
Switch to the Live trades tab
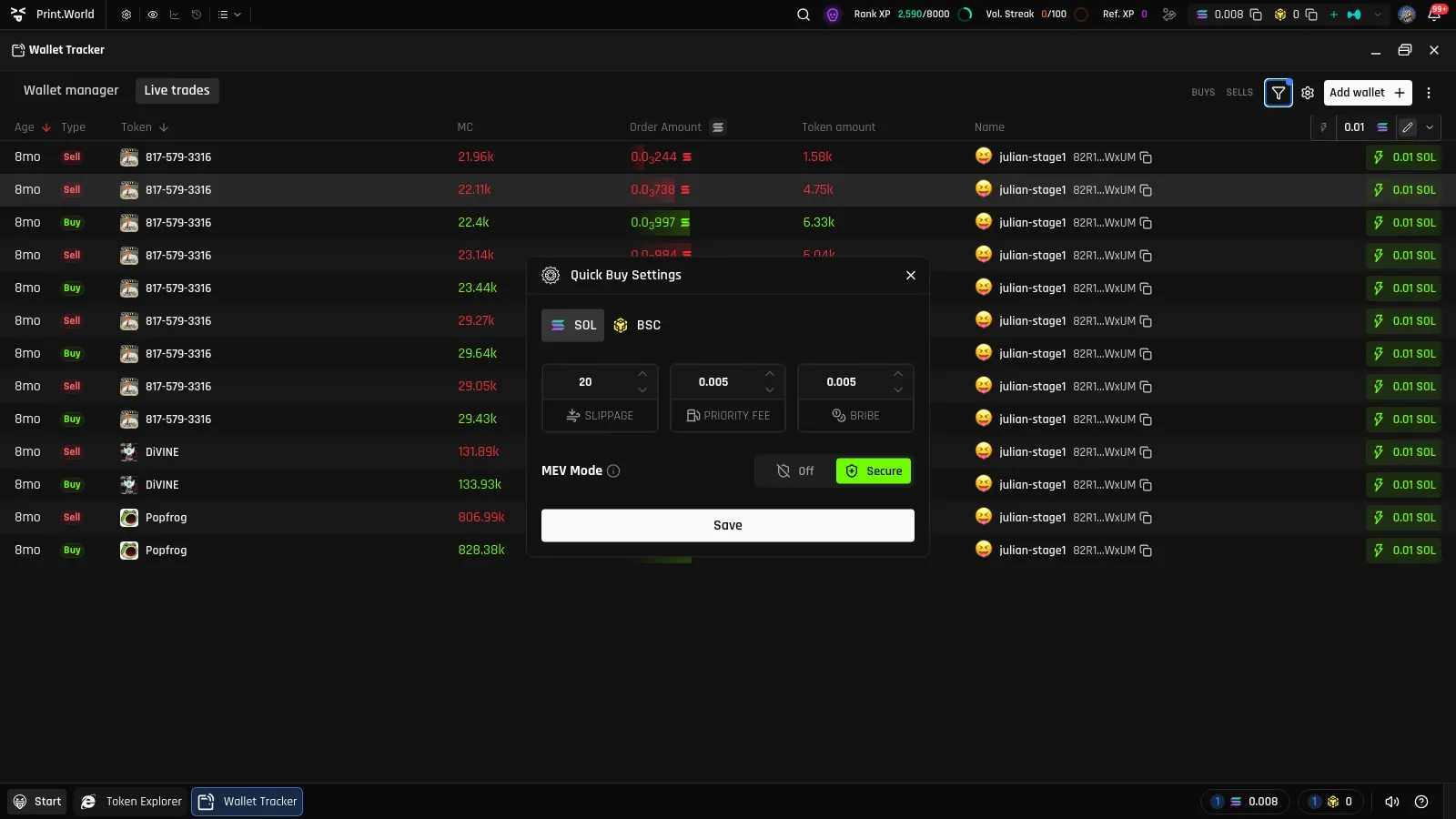tap(177, 90)
